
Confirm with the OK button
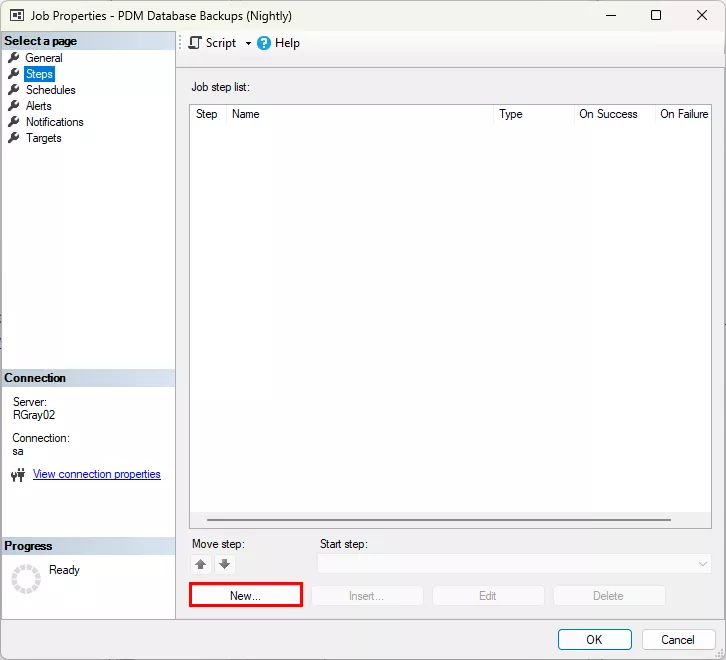coord(595,640)
